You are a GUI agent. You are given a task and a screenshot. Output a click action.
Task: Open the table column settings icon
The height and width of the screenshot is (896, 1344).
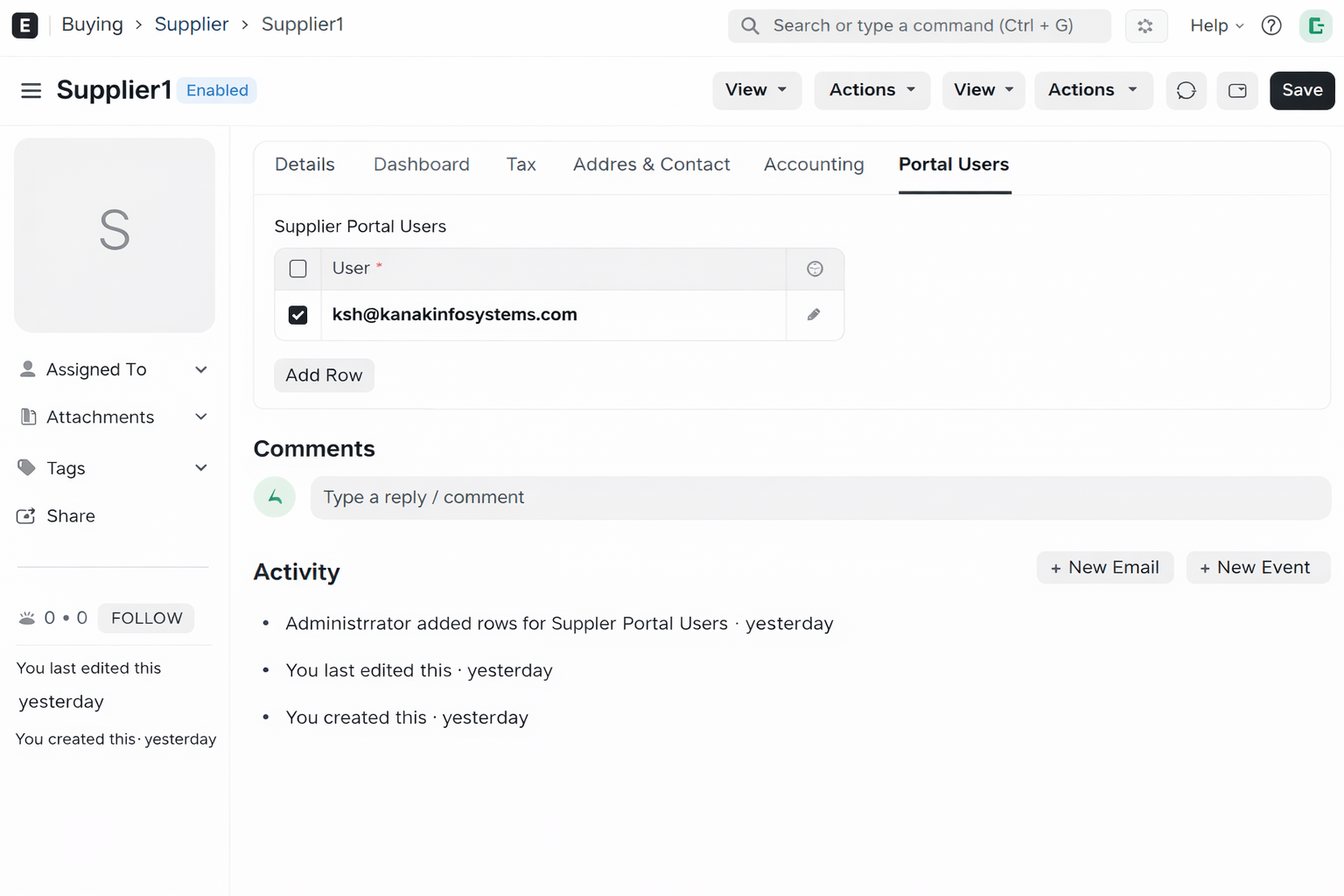pyautogui.click(x=815, y=269)
